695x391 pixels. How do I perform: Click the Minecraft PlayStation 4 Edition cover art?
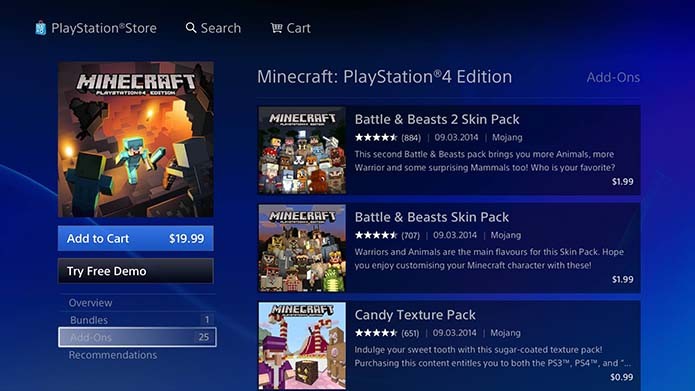[x=136, y=139]
